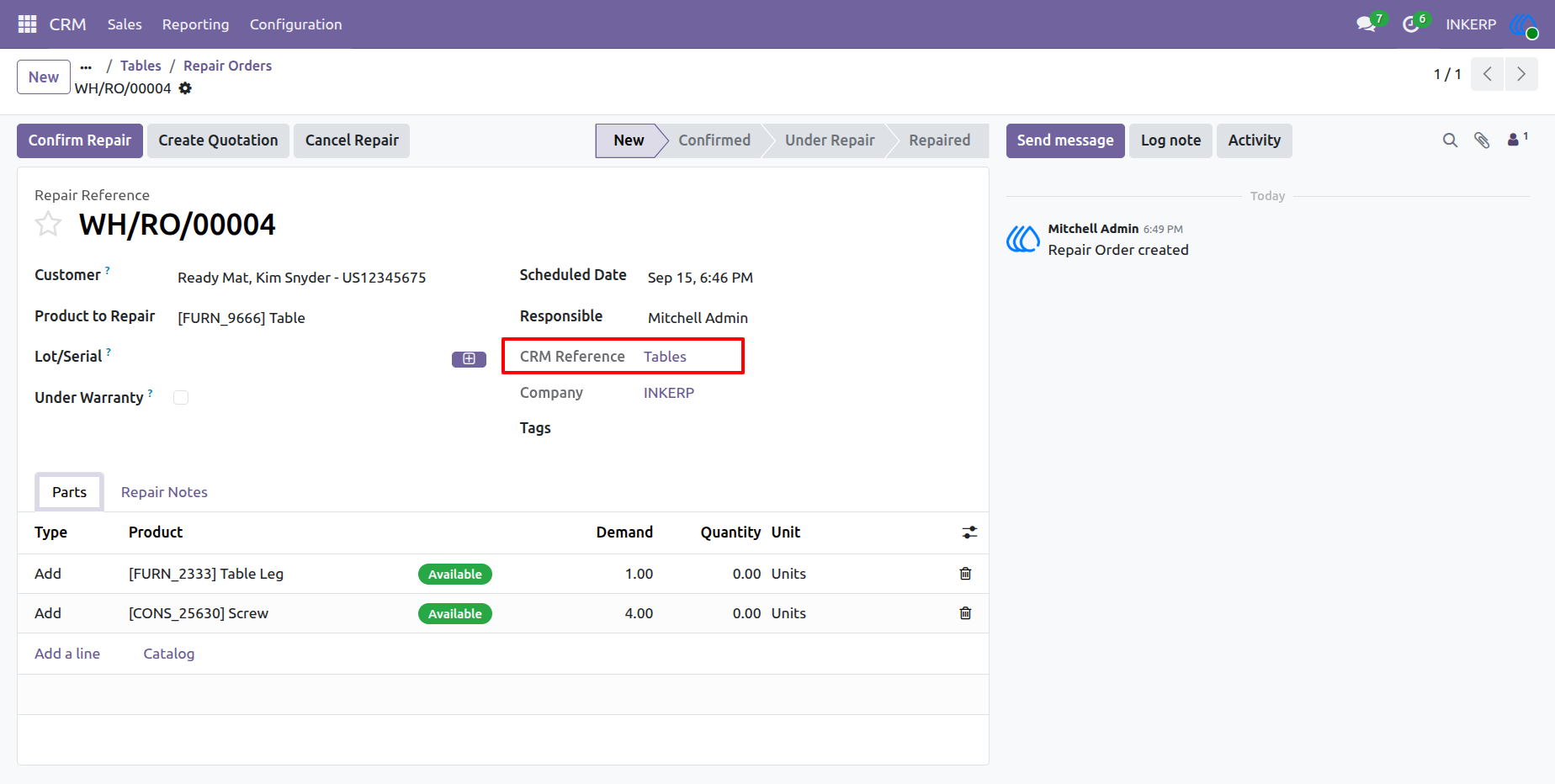Click the Create Quotation button
This screenshot has height=784, width=1555.
[218, 140]
